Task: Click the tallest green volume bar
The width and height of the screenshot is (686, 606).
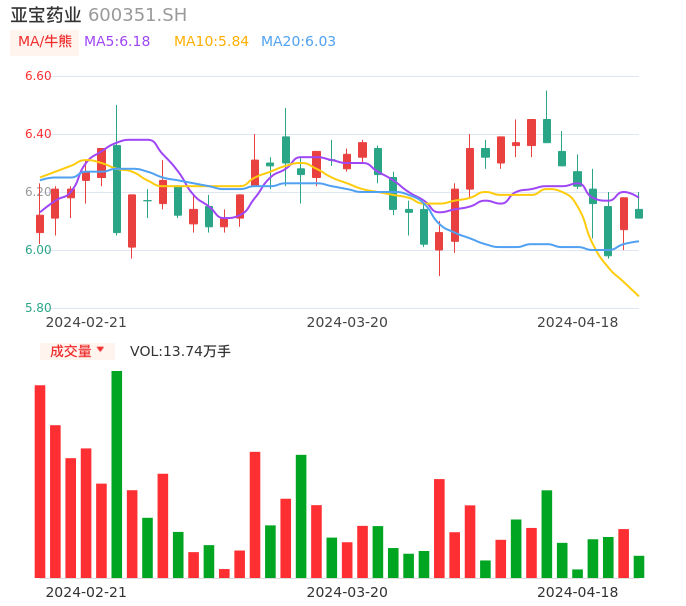Action: point(117,474)
